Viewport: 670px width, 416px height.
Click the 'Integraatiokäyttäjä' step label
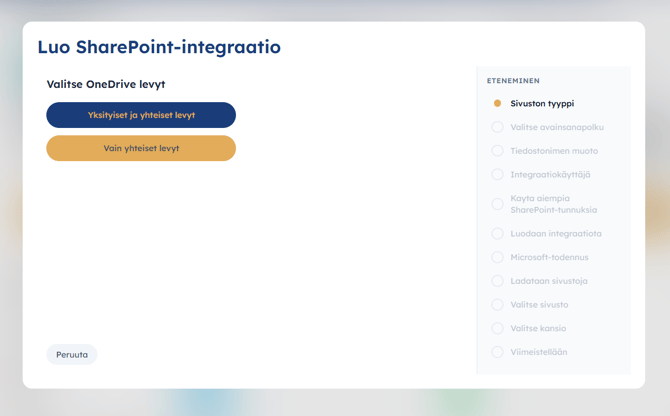point(550,174)
